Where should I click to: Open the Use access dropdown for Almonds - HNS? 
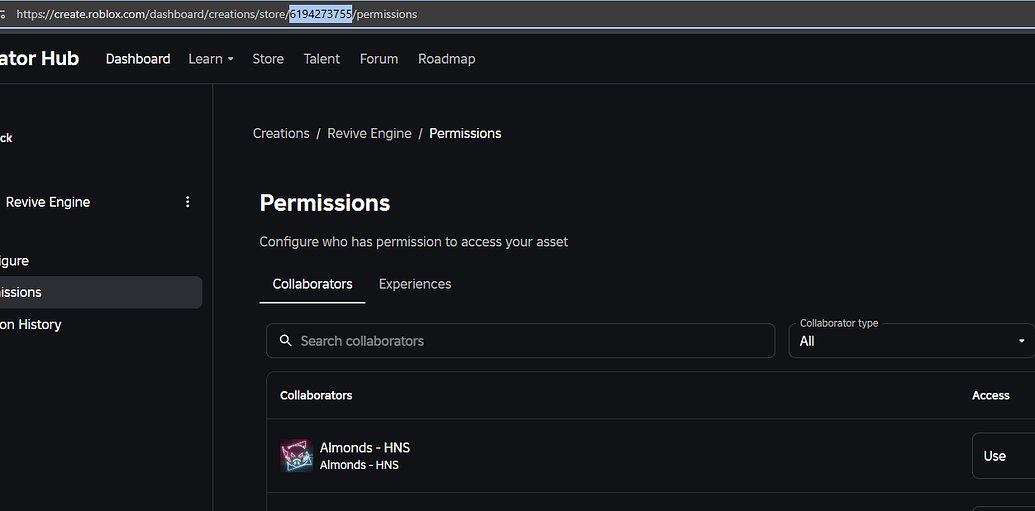(1003, 456)
